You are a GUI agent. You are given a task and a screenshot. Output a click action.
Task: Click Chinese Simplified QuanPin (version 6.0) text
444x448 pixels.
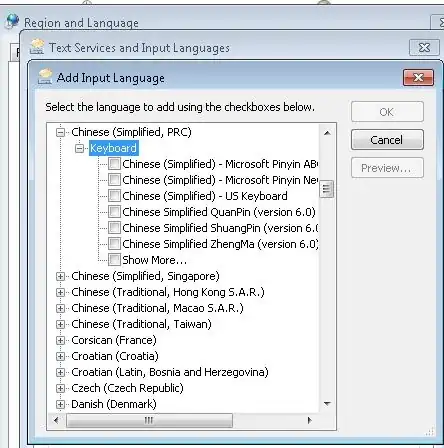(x=219, y=212)
